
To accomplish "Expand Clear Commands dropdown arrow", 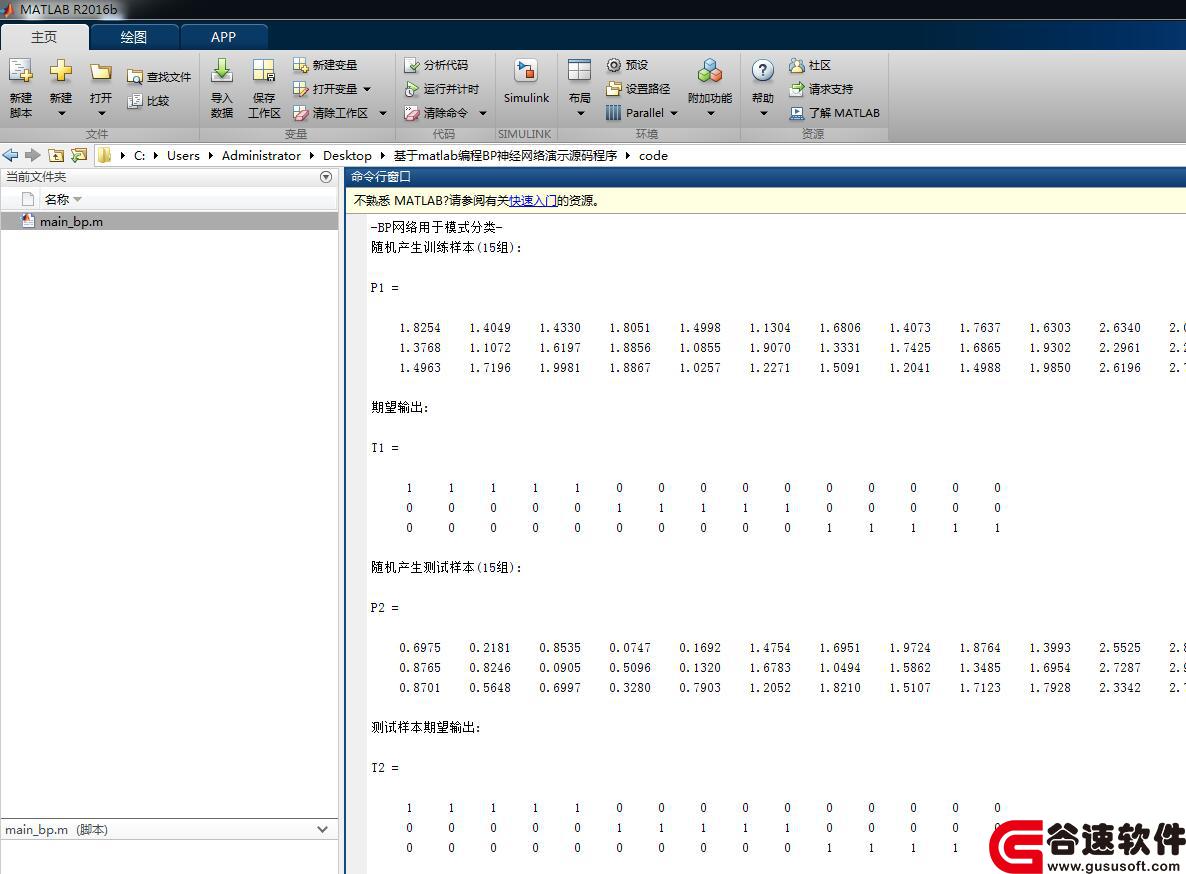I will [x=483, y=113].
